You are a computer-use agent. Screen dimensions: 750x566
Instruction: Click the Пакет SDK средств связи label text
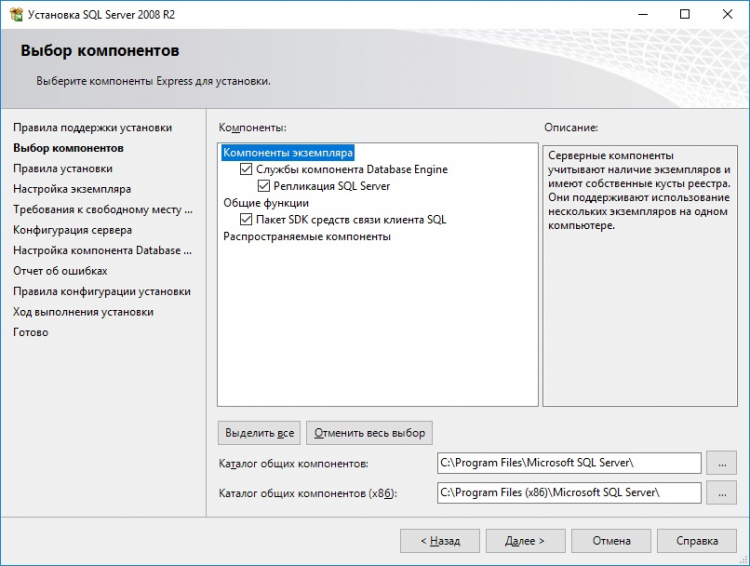(351, 220)
